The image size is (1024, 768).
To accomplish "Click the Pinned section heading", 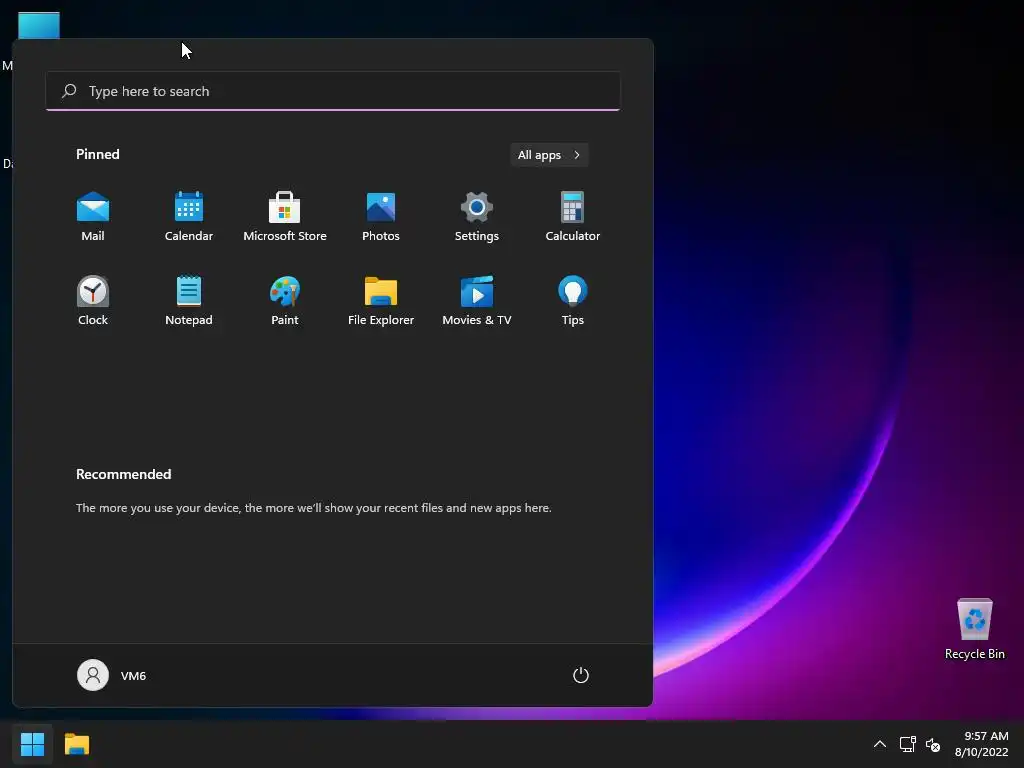I will pyautogui.click(x=98, y=154).
